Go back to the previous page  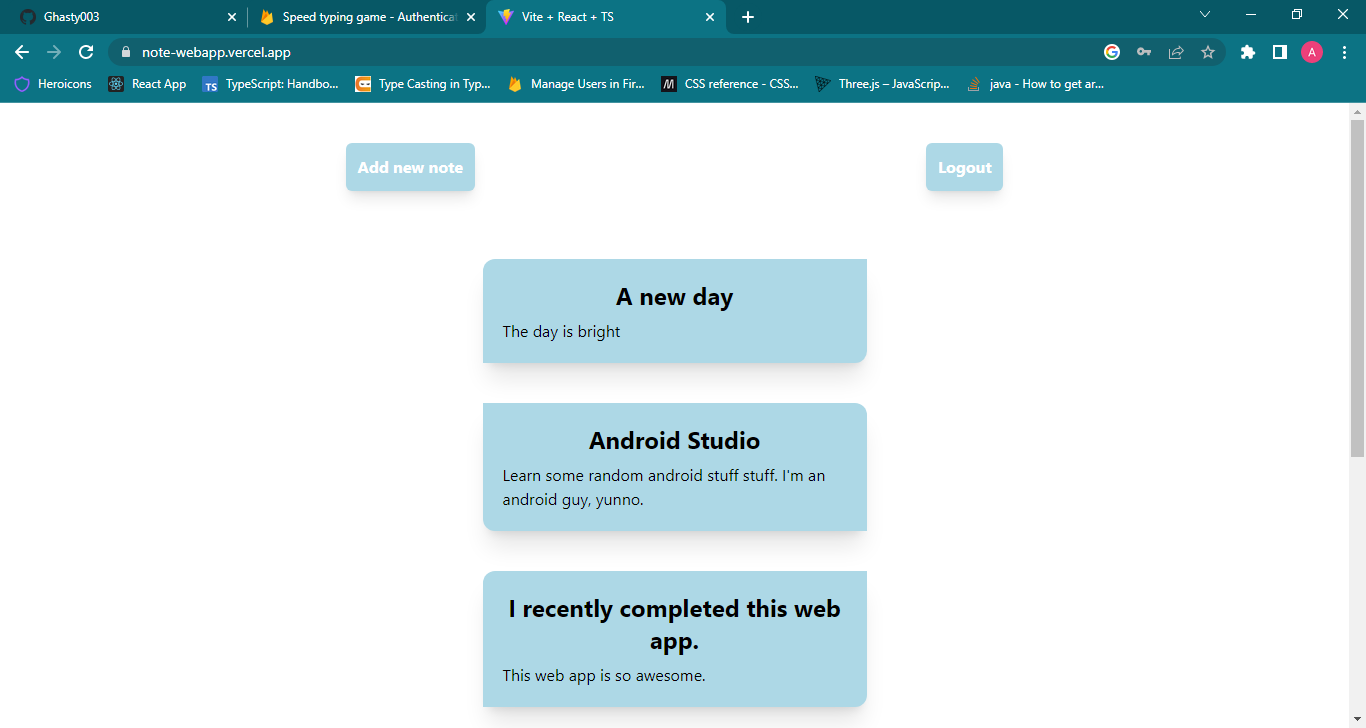22,52
